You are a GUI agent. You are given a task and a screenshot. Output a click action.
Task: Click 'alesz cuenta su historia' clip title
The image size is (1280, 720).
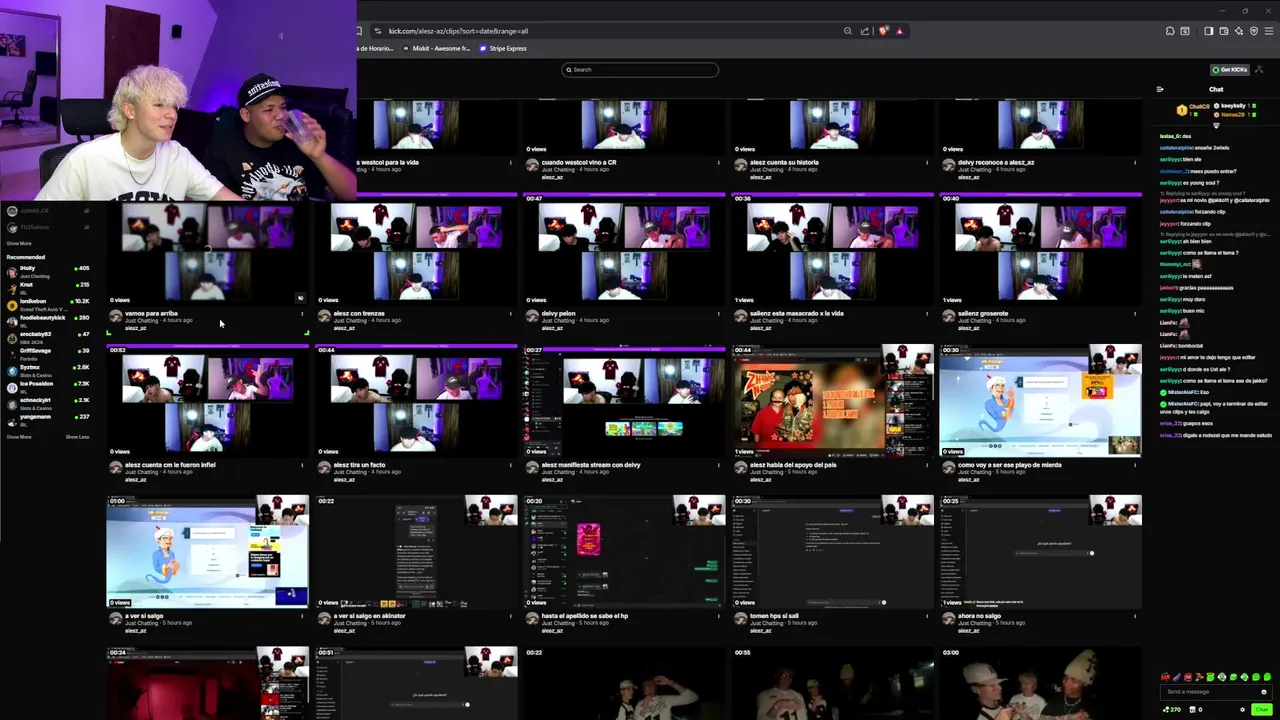pyautogui.click(x=784, y=162)
